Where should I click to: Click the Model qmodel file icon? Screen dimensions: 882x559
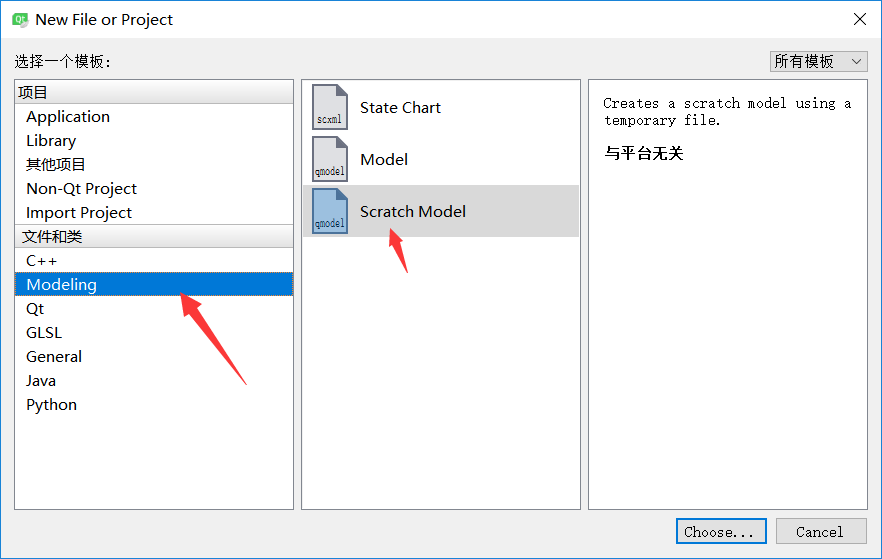click(x=330, y=159)
